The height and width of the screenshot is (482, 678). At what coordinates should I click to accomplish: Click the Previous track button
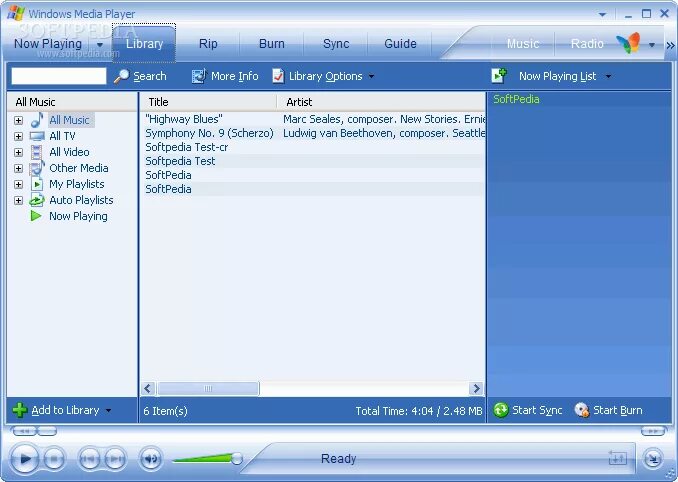(x=89, y=458)
